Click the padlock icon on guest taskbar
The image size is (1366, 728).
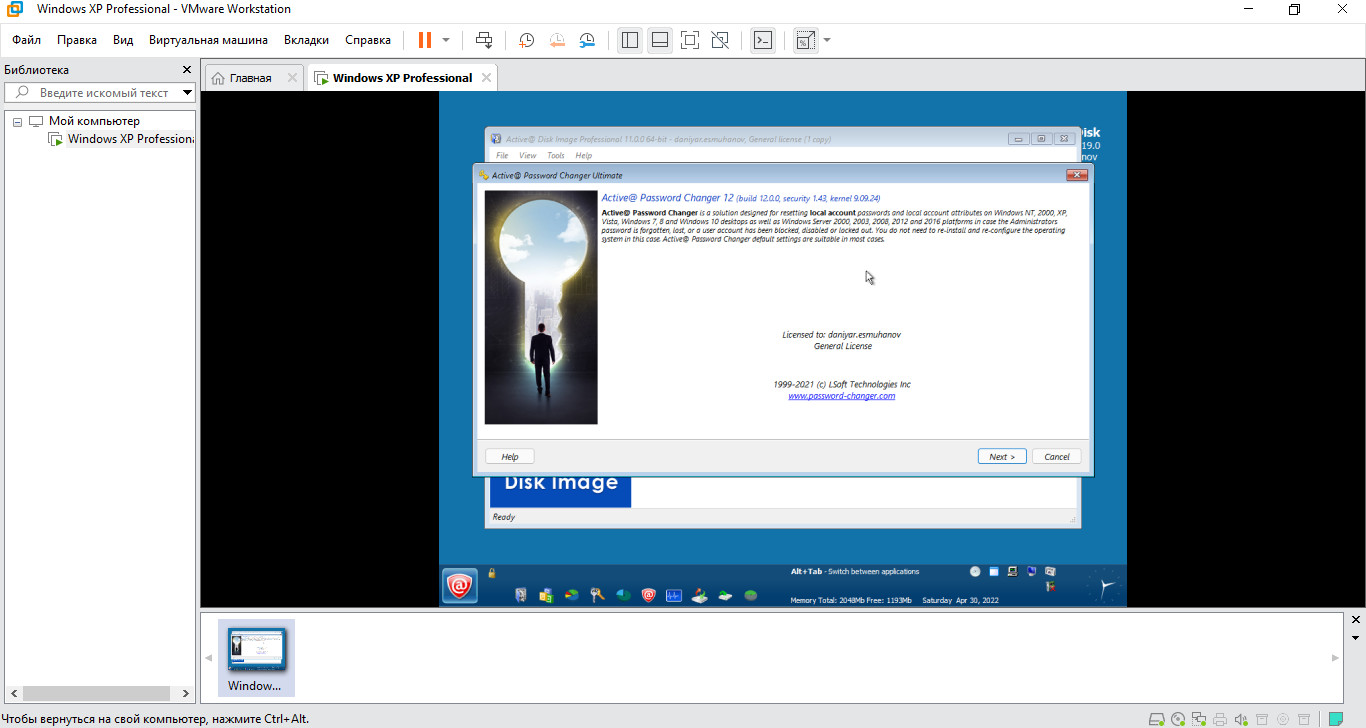(492, 574)
